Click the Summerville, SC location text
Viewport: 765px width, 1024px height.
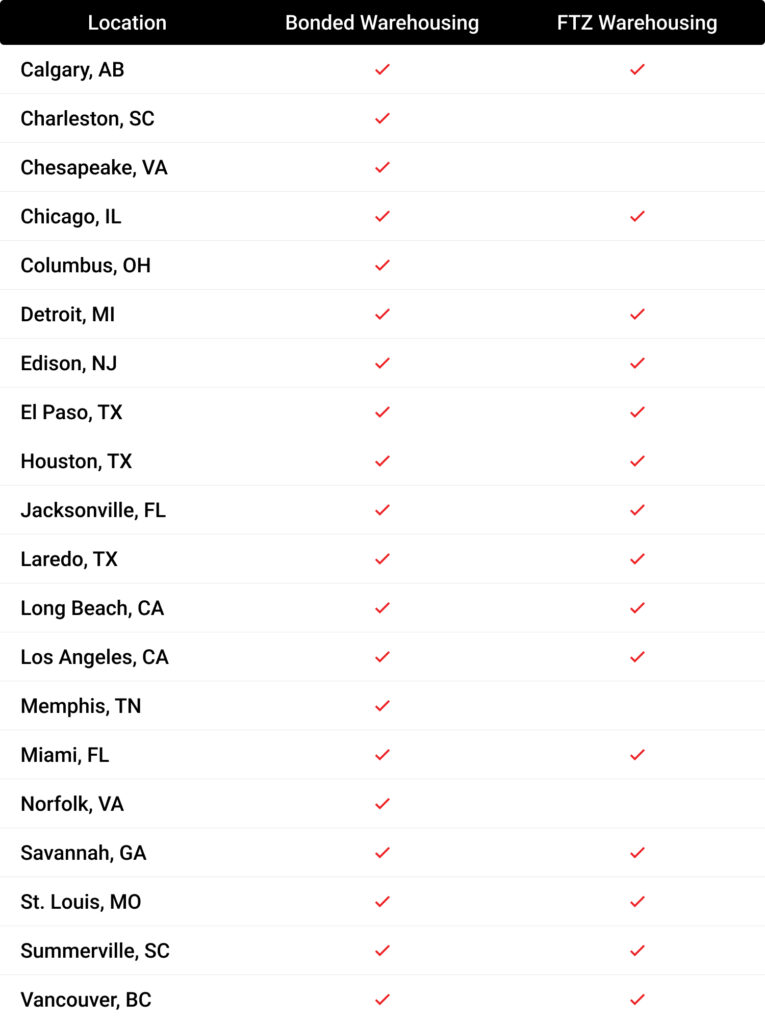95,951
